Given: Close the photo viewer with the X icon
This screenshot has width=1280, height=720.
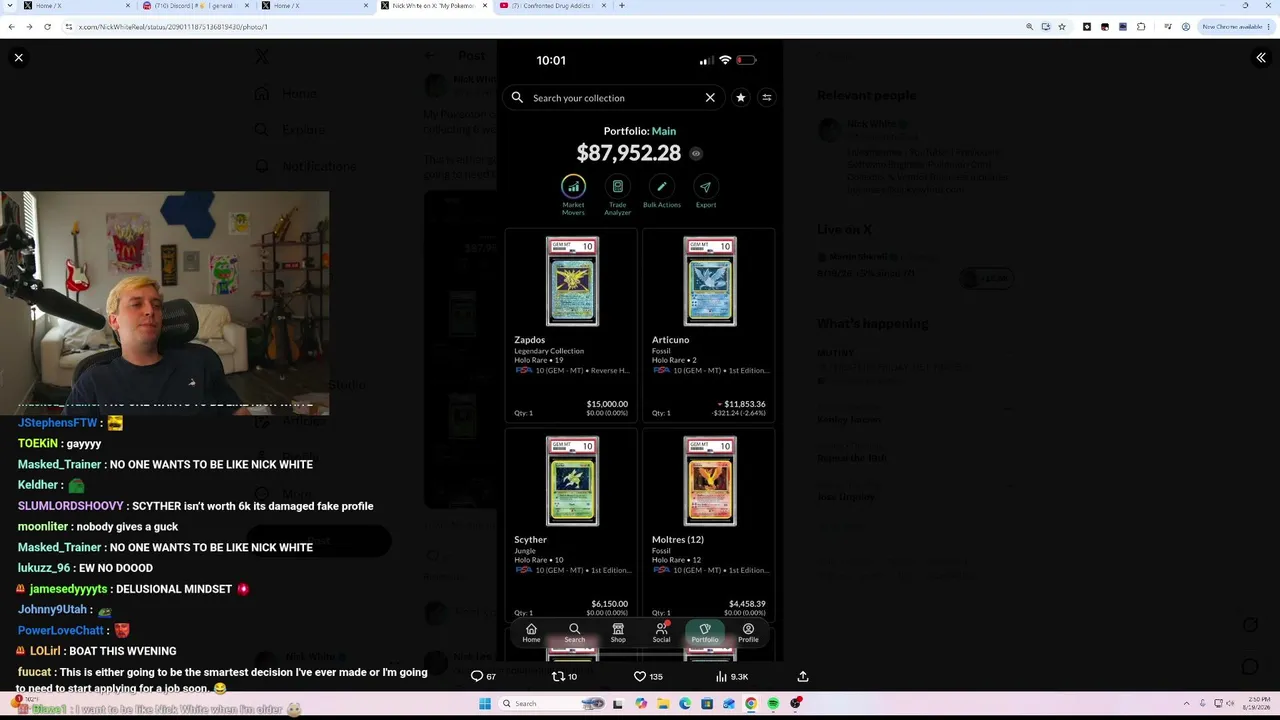Looking at the screenshot, I should [18, 58].
